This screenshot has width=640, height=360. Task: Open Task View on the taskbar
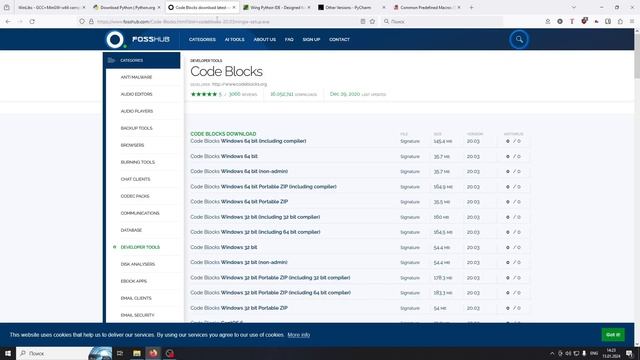tap(120, 353)
